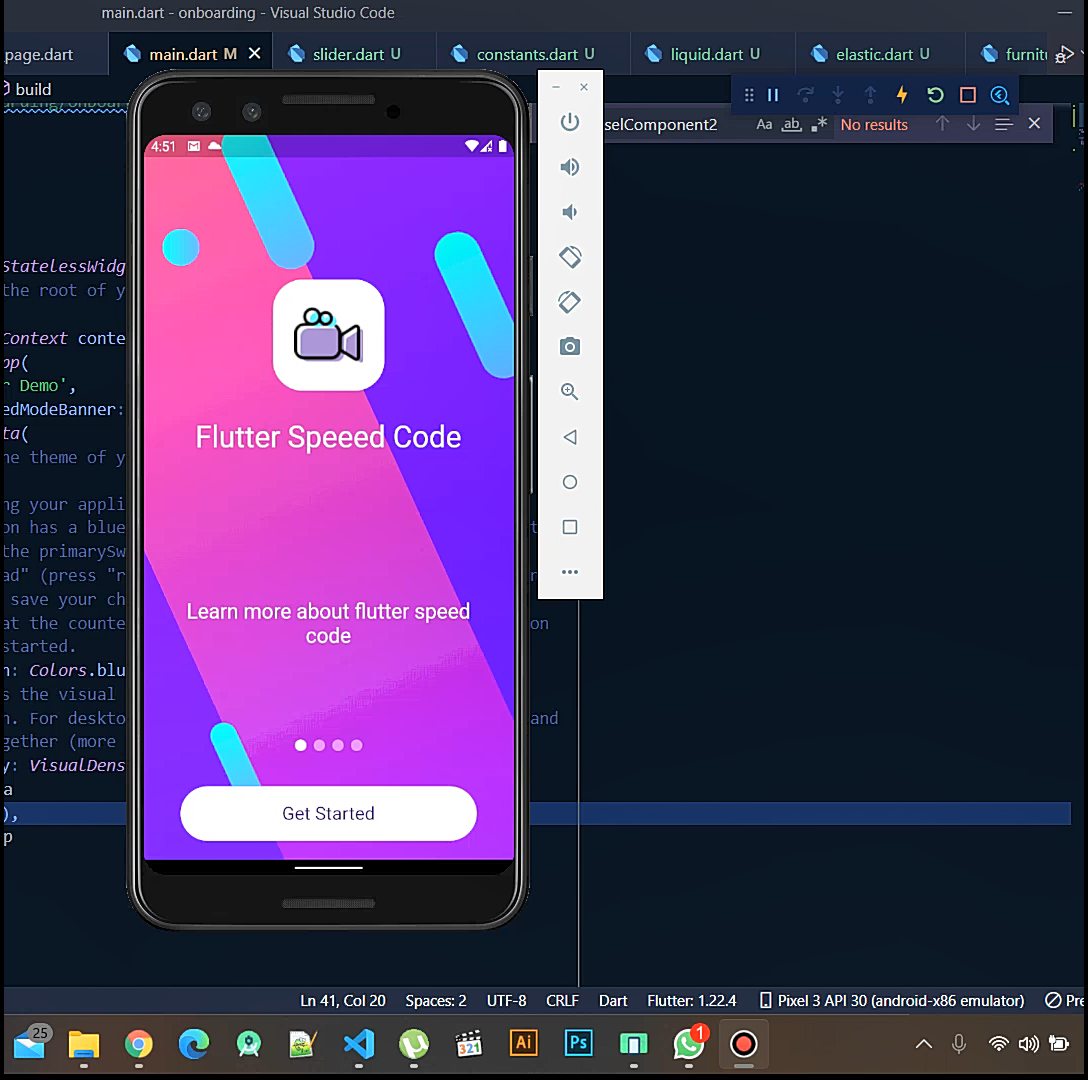Screen dimensions: 1088x1080
Task: Stop the debug session with the red square
Action: (x=966, y=94)
